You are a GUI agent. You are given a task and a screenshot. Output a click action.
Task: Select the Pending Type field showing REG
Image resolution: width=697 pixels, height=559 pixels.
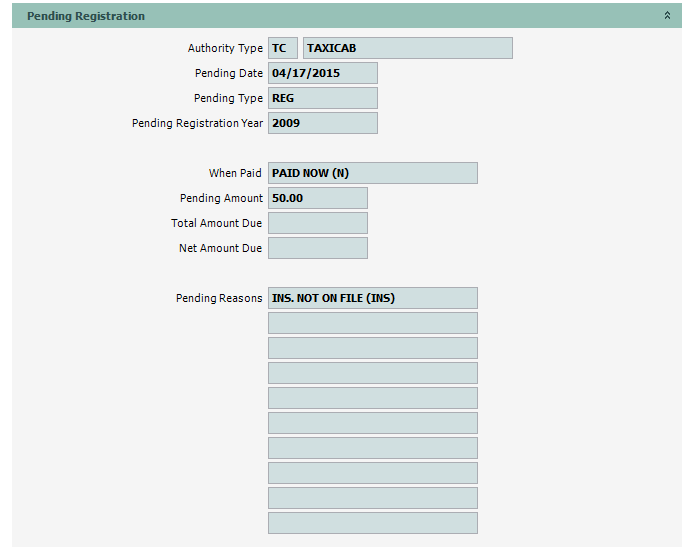tap(322, 98)
